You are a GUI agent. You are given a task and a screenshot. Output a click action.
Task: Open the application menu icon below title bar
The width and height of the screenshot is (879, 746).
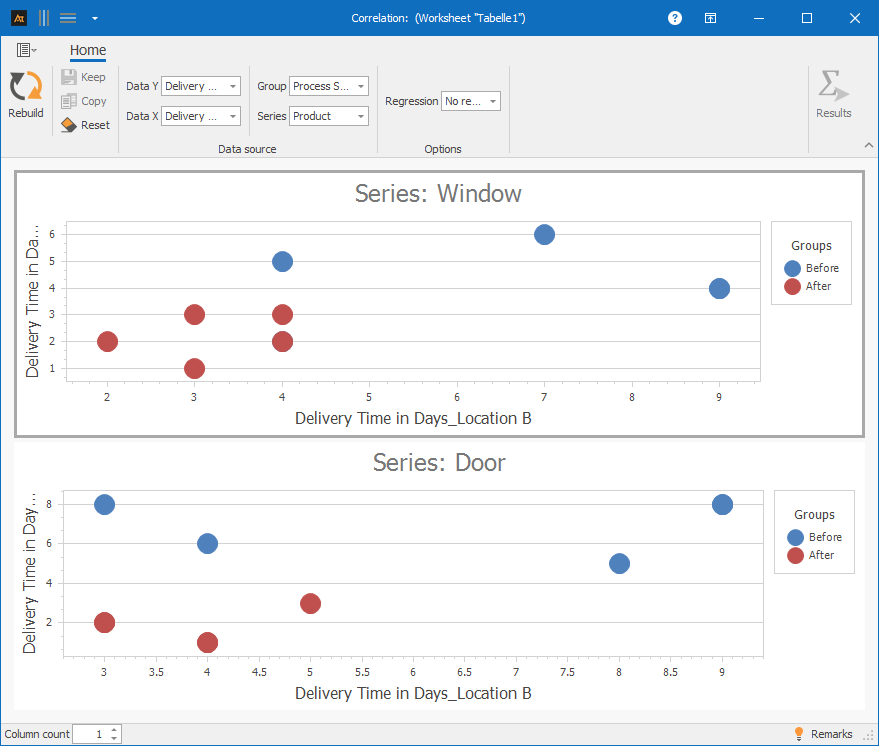click(x=26, y=50)
